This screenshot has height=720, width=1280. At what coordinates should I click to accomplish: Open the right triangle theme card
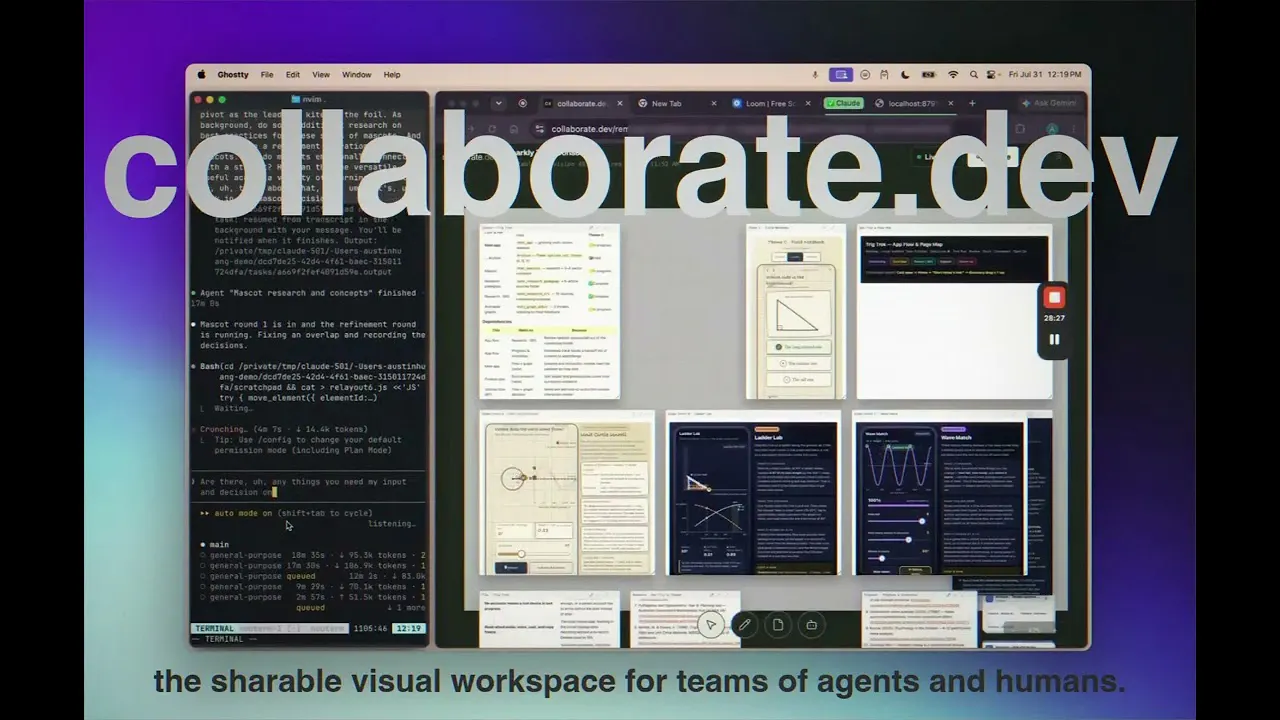click(x=796, y=312)
